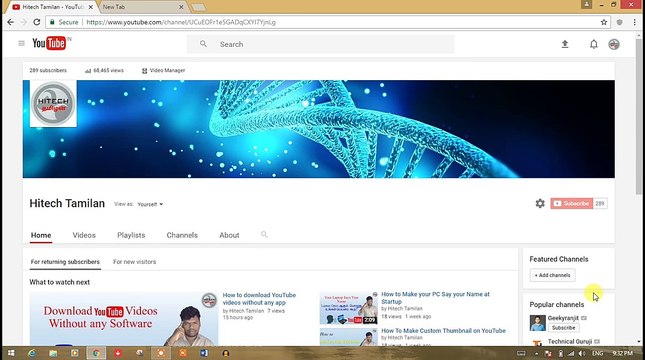
Task: Click the Add channels button
Action: point(552,275)
